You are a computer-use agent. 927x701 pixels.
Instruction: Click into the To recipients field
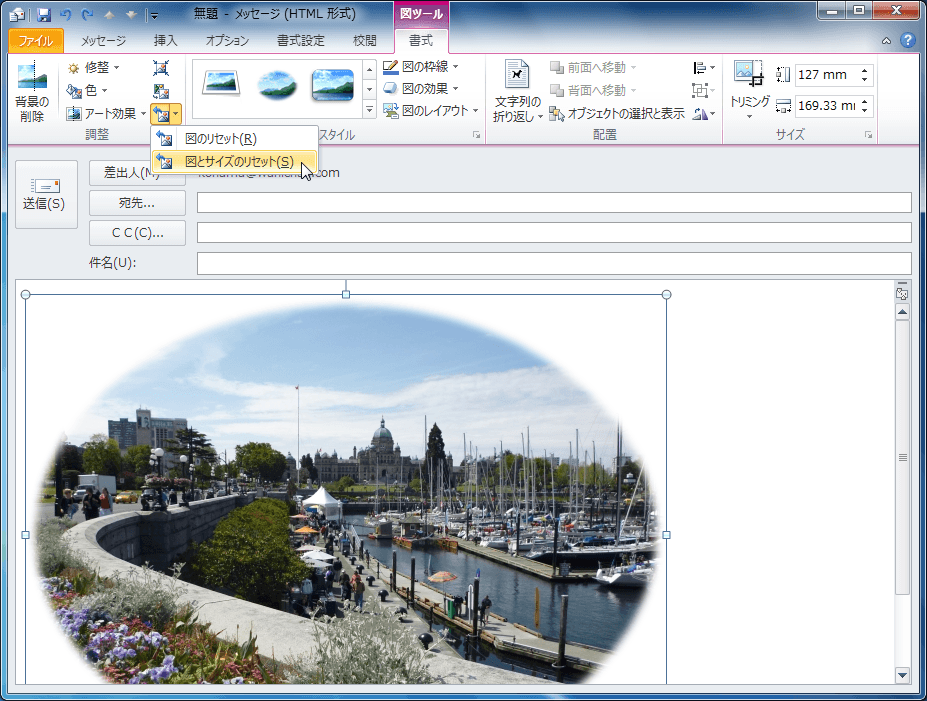554,203
